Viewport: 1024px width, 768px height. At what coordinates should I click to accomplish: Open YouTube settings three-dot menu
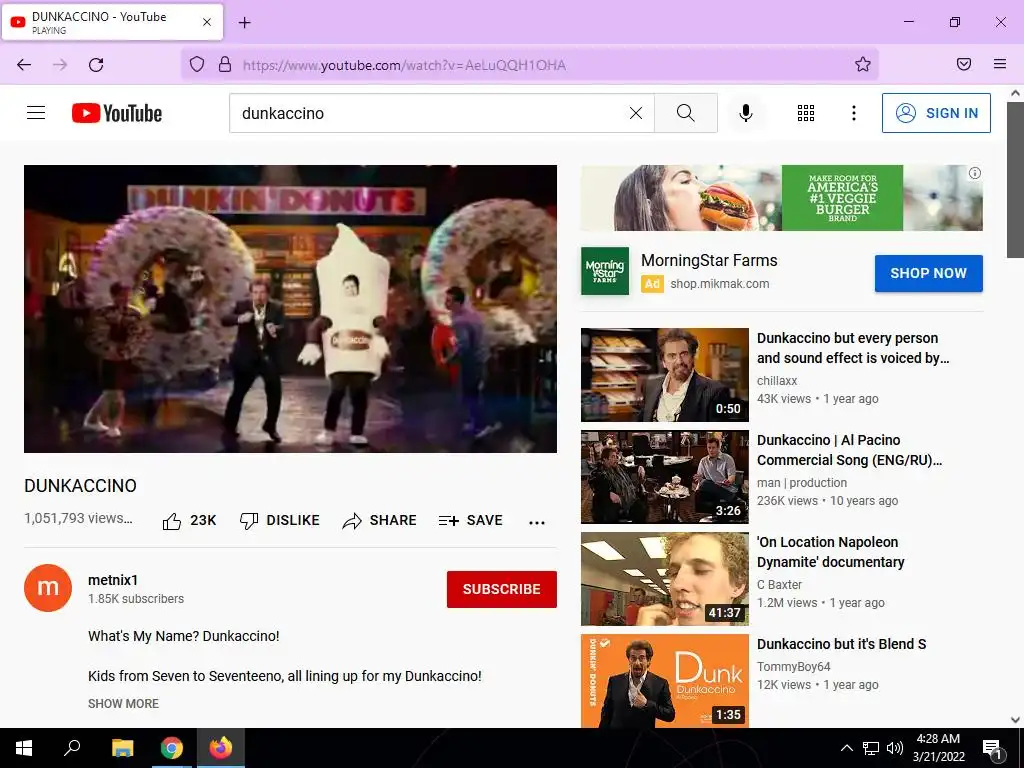click(x=854, y=113)
